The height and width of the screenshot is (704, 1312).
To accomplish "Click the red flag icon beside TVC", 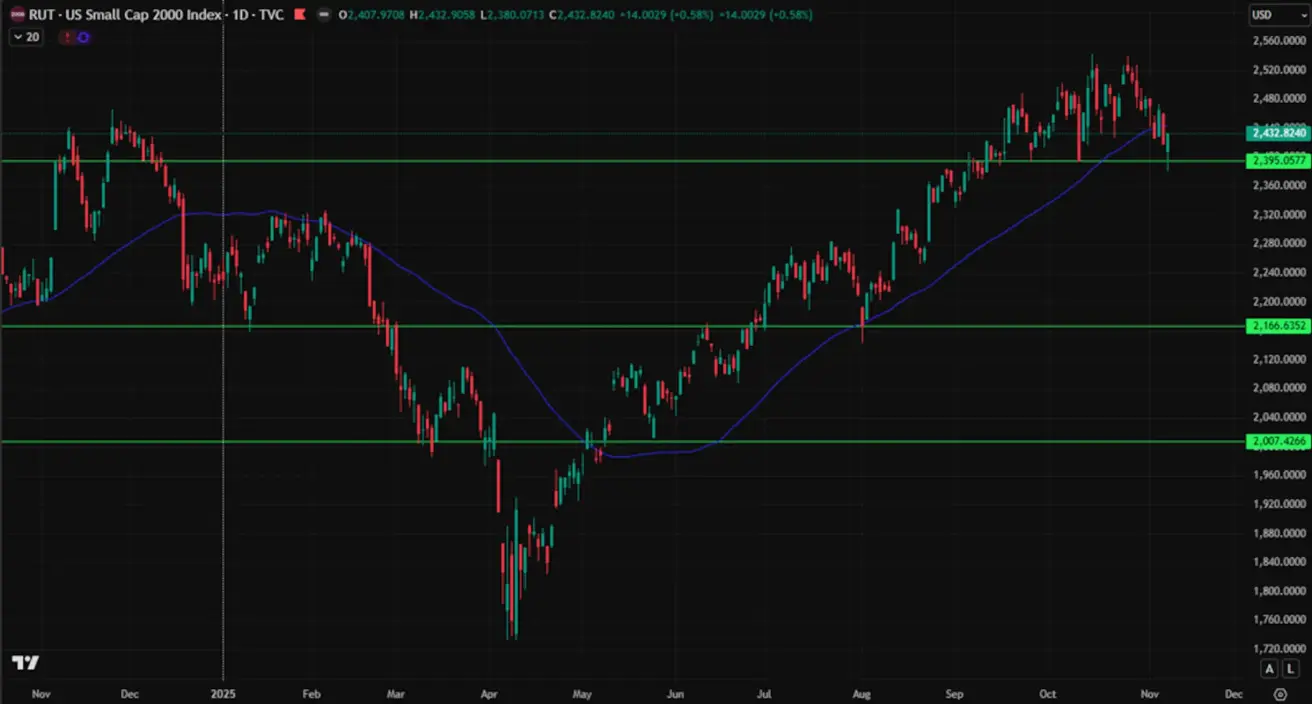I will click(x=298, y=15).
